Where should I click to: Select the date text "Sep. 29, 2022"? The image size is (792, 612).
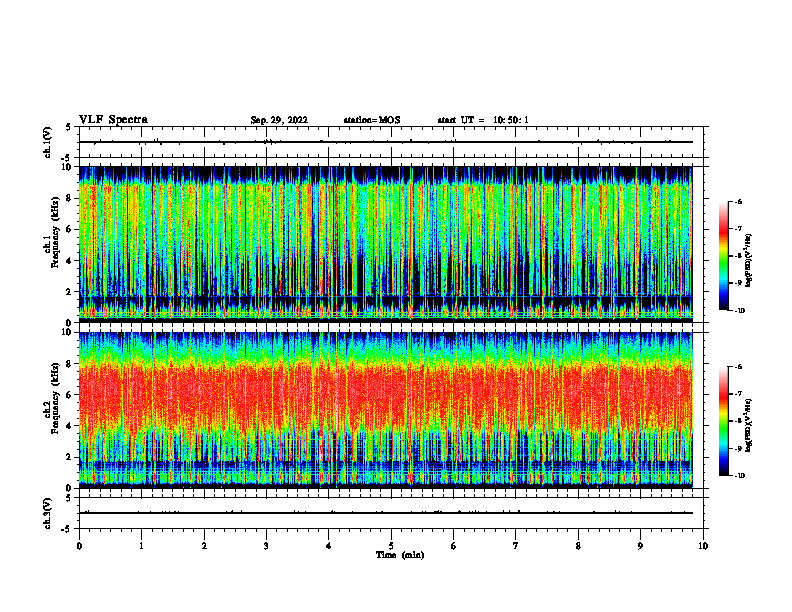pos(279,120)
